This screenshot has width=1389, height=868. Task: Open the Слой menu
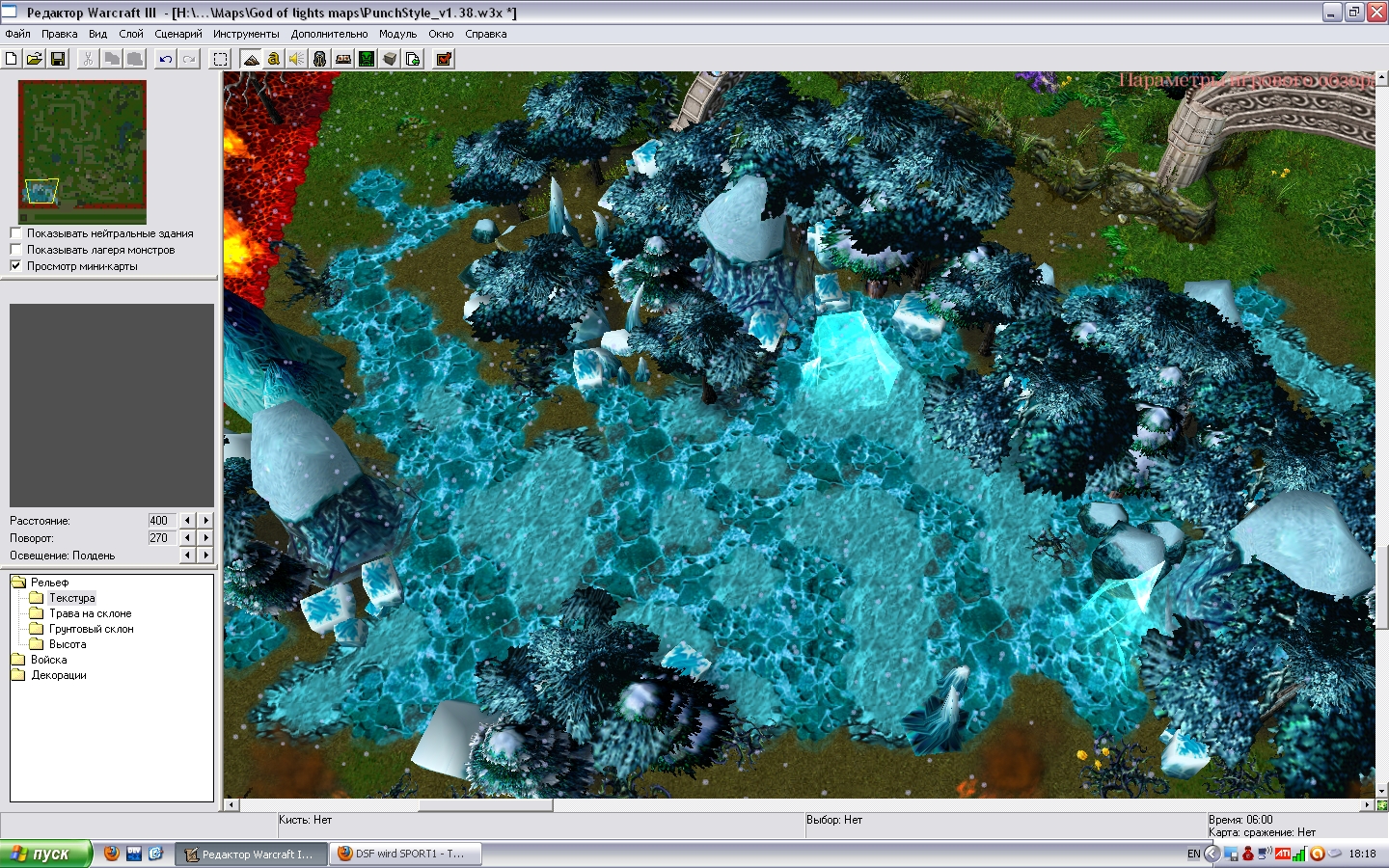pyautogui.click(x=131, y=34)
